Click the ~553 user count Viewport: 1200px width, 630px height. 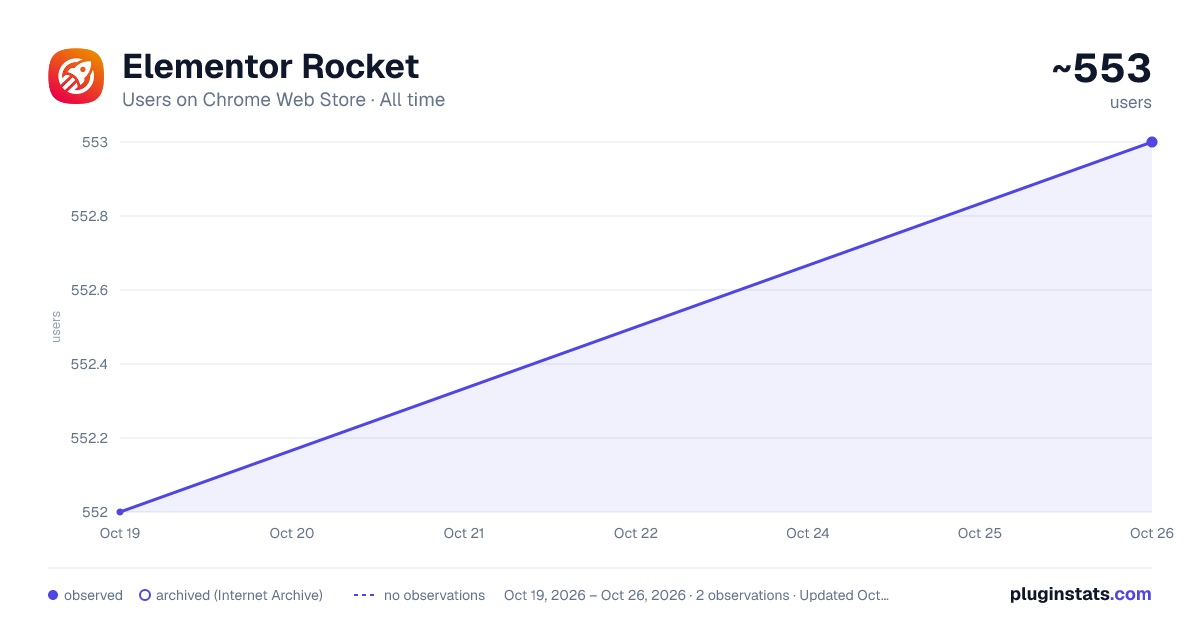(x=1101, y=69)
